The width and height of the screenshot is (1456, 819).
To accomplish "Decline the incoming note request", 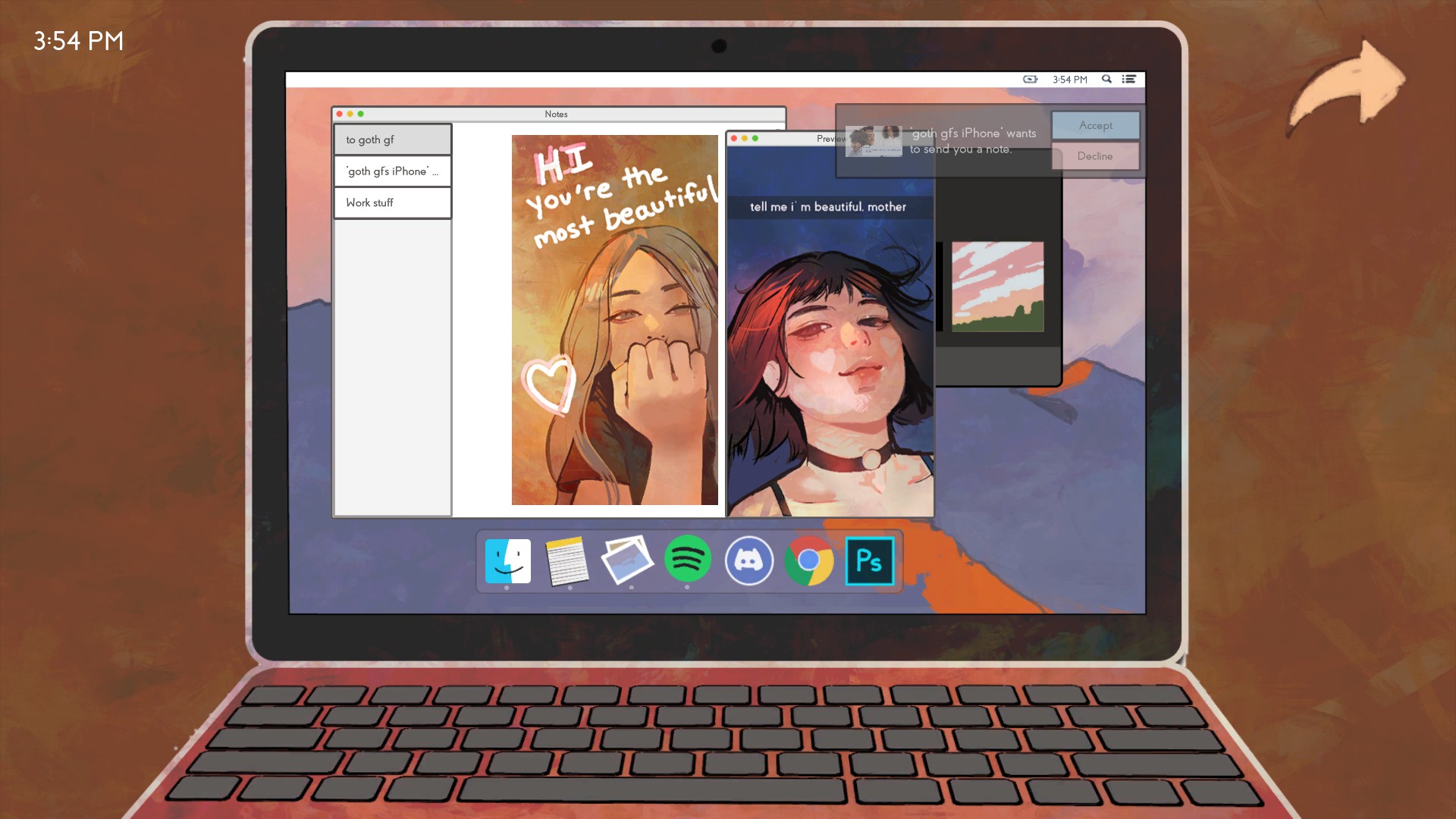I will pyautogui.click(x=1096, y=156).
